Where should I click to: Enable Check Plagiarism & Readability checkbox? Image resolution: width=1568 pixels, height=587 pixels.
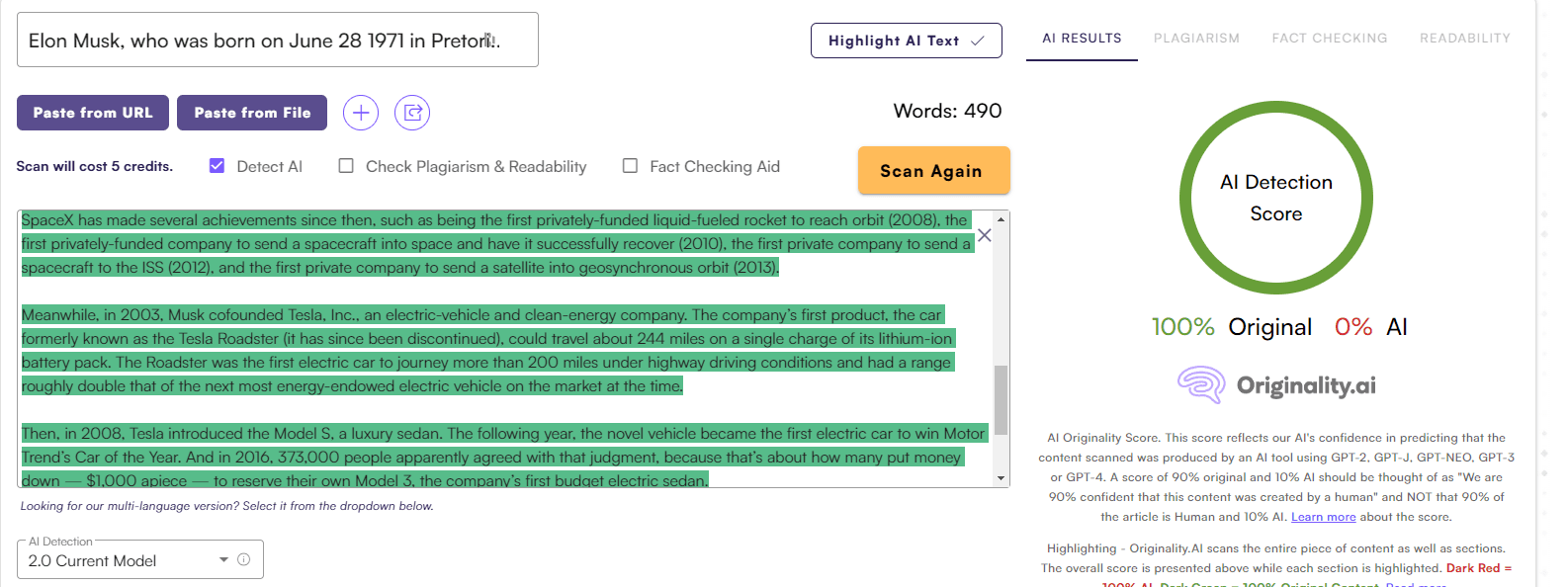click(346, 166)
